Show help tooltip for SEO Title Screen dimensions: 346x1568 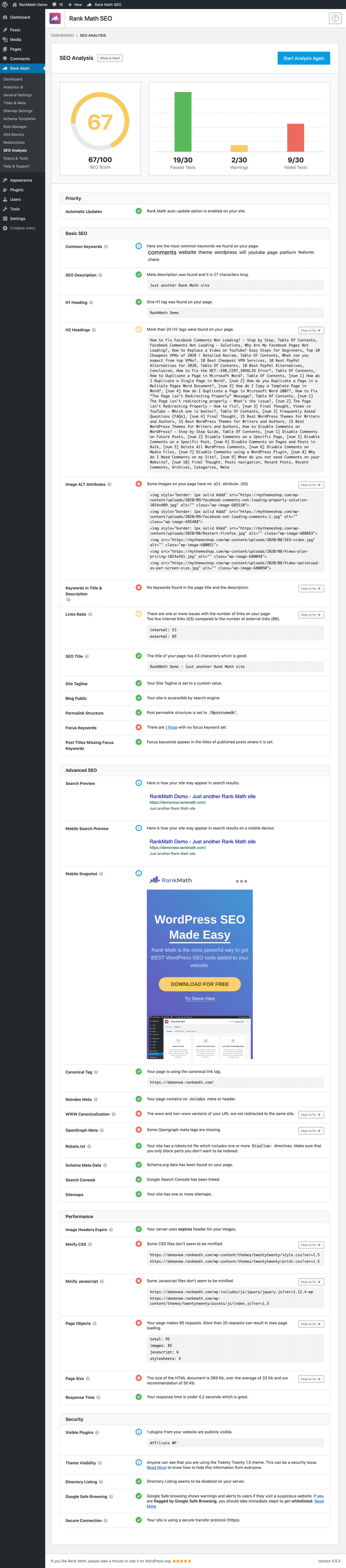tap(86, 656)
